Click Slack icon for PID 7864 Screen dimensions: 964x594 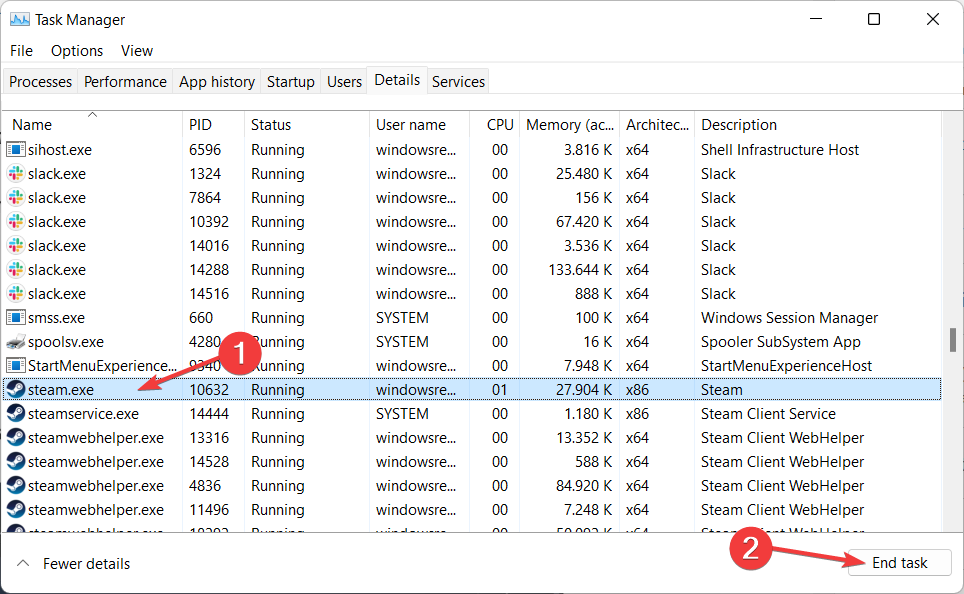16,197
